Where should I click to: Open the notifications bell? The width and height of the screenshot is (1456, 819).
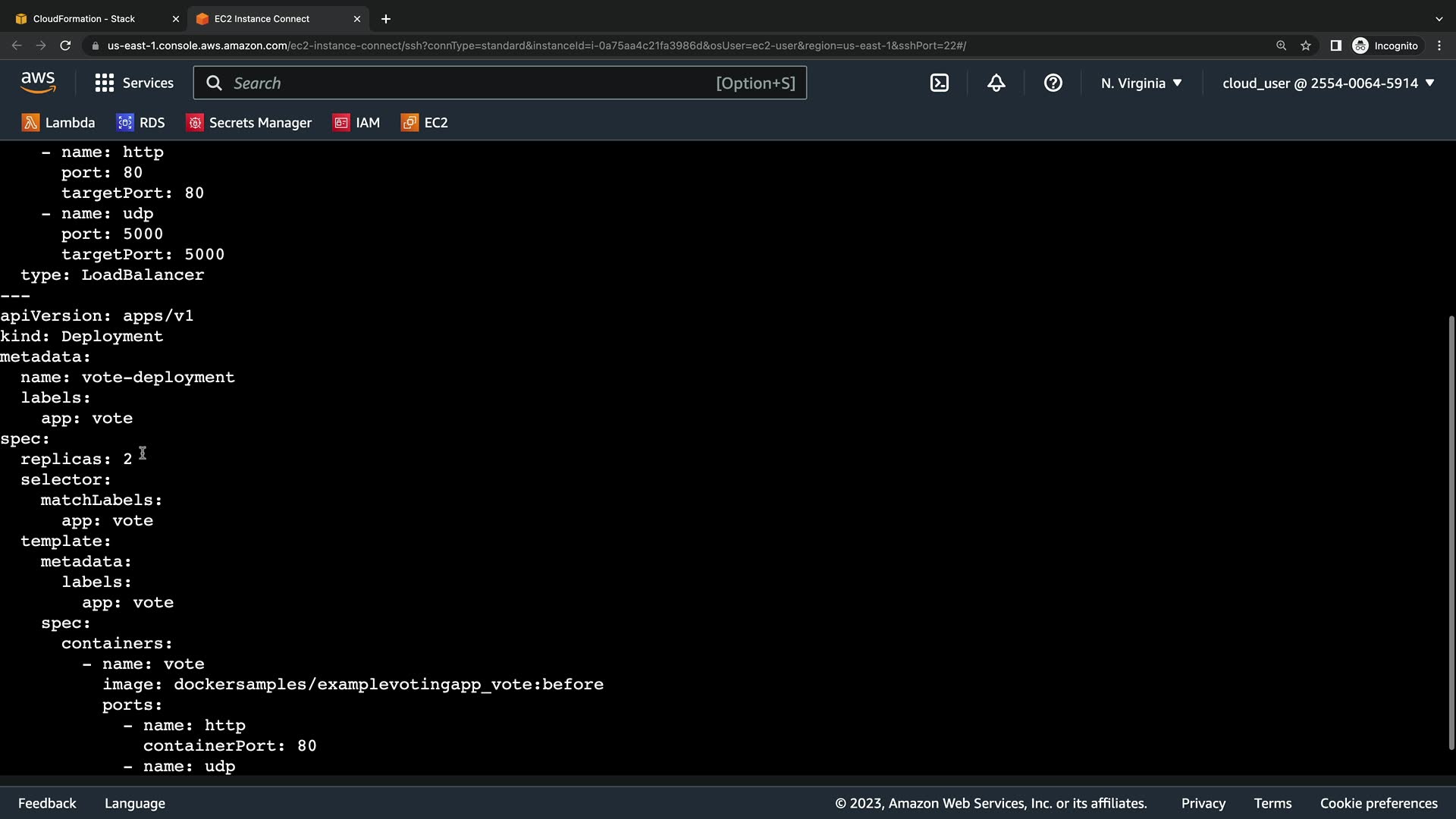996,83
